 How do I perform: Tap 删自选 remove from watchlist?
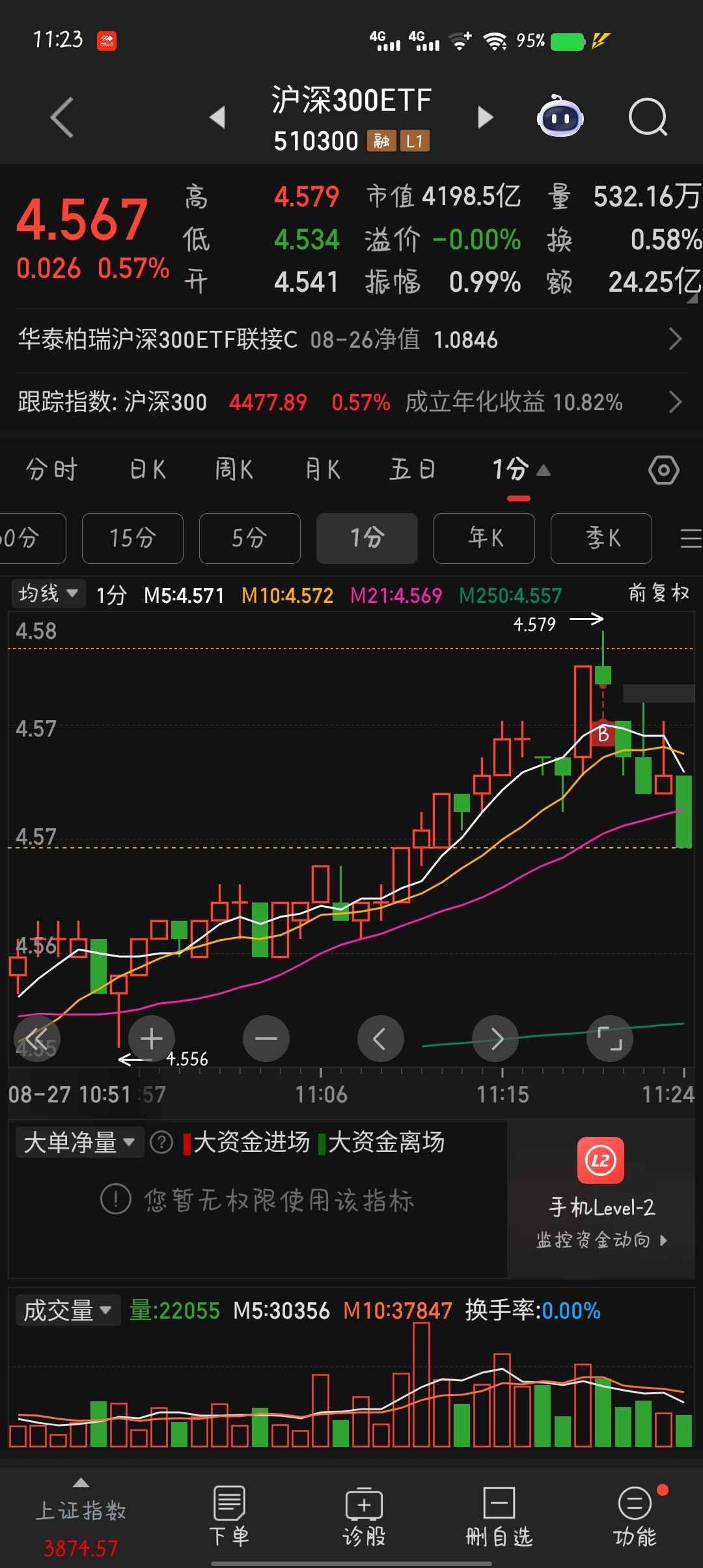[499, 1516]
